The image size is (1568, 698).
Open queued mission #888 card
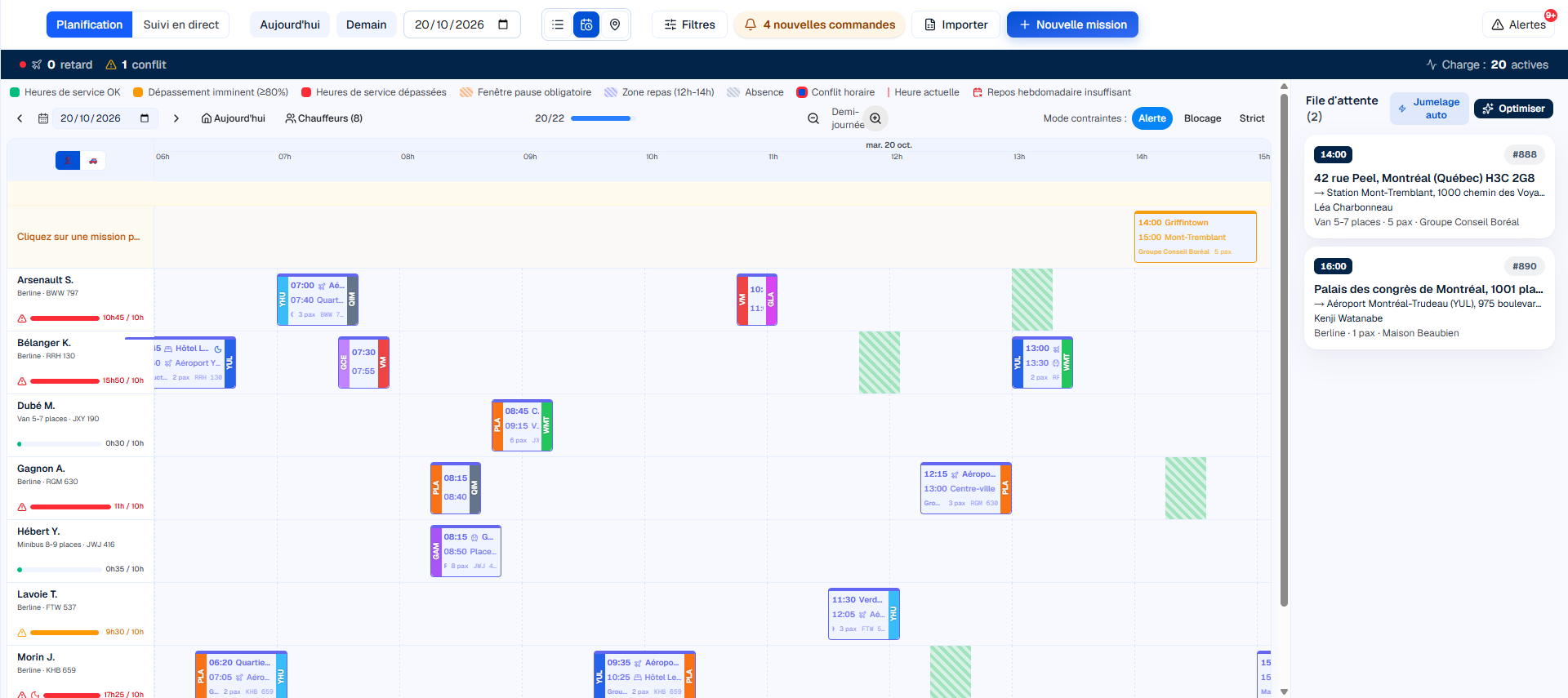click(x=1429, y=187)
